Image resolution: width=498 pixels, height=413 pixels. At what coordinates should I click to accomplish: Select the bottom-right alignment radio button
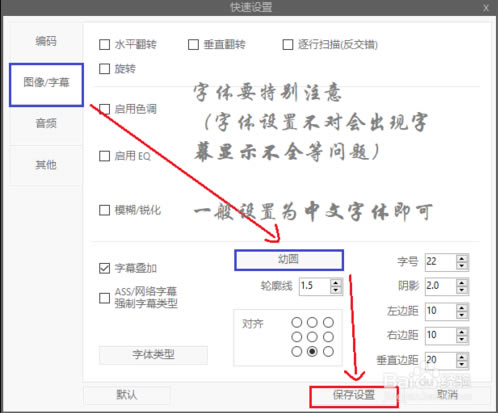click(x=328, y=351)
